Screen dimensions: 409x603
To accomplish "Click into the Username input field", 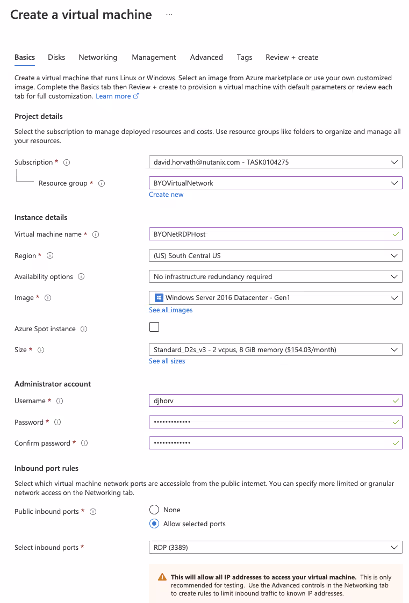I will click(276, 401).
